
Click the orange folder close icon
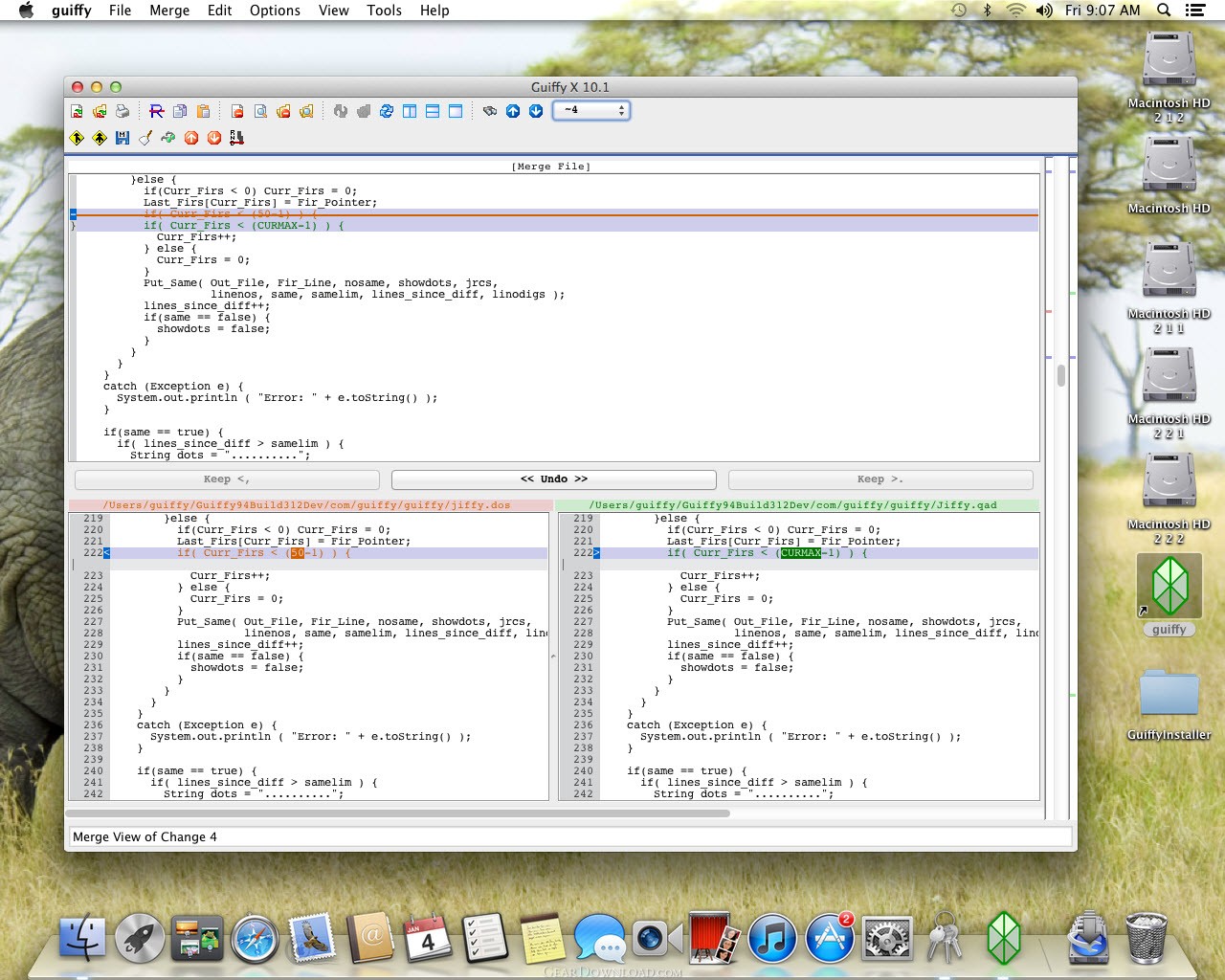[283, 111]
